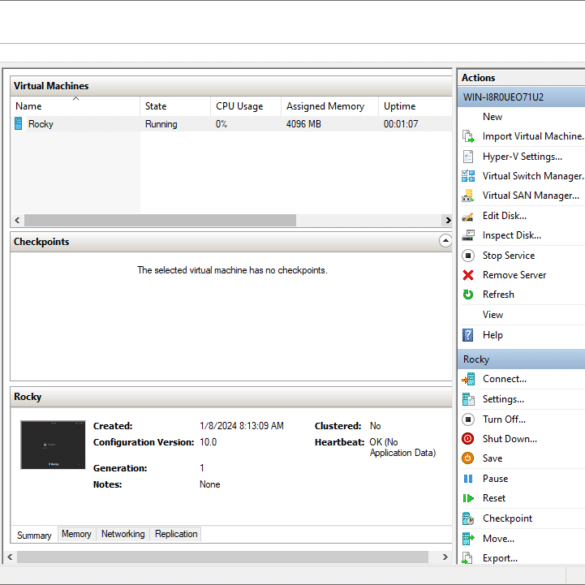This screenshot has height=585, width=585.
Task: Select the Rocky row name text
Action: 41,124
